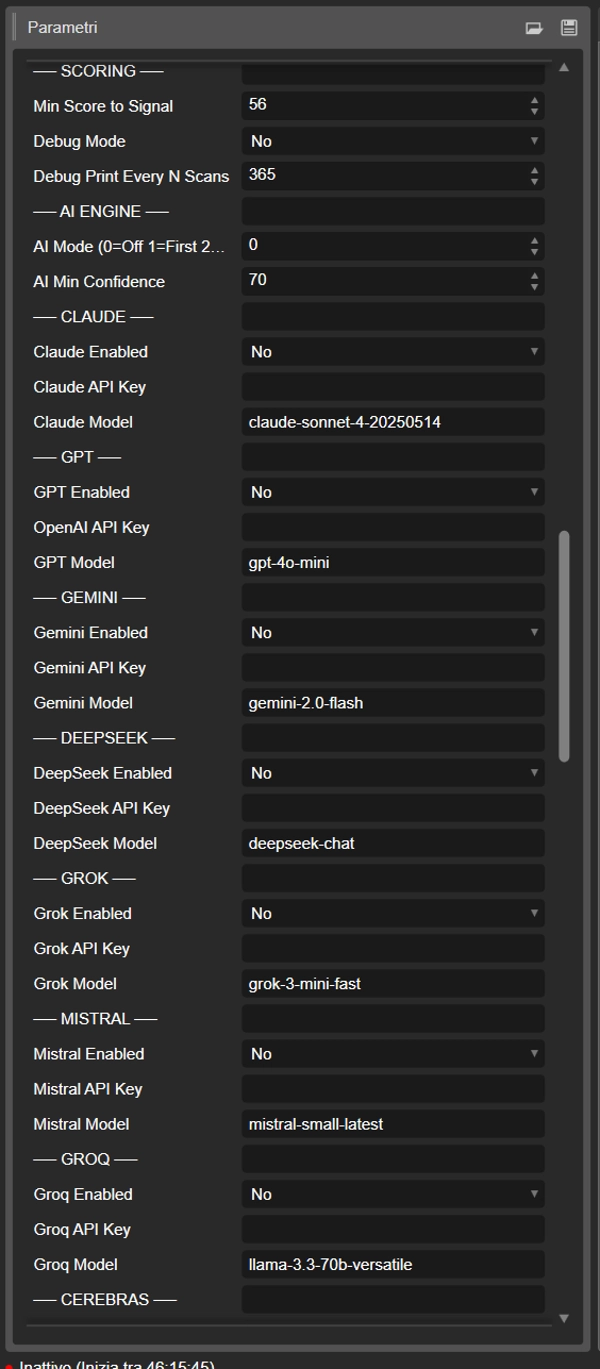Open the Groq Enabled dropdown
This screenshot has height=1369, width=600.
tap(393, 1195)
